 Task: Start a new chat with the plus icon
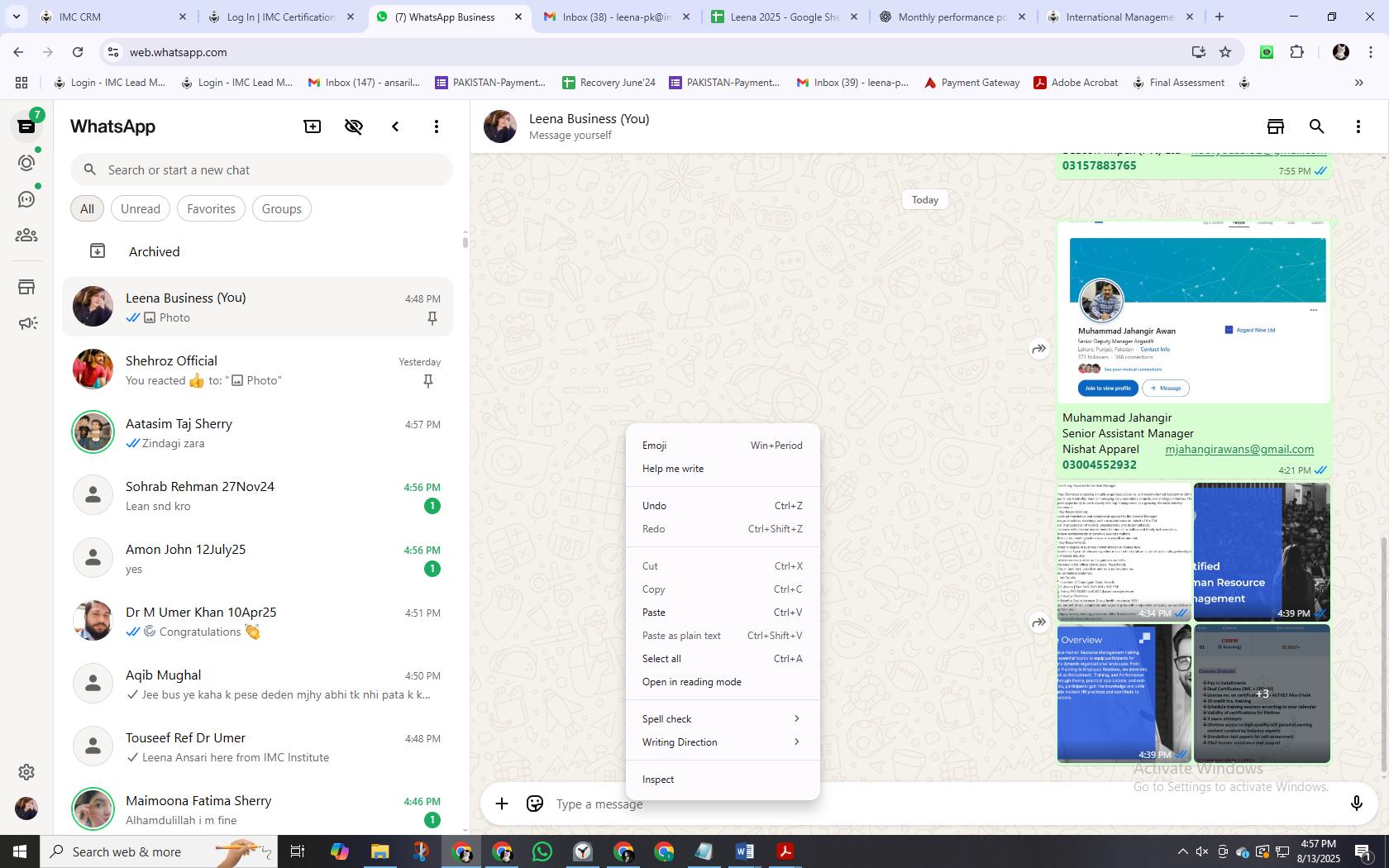click(313, 126)
